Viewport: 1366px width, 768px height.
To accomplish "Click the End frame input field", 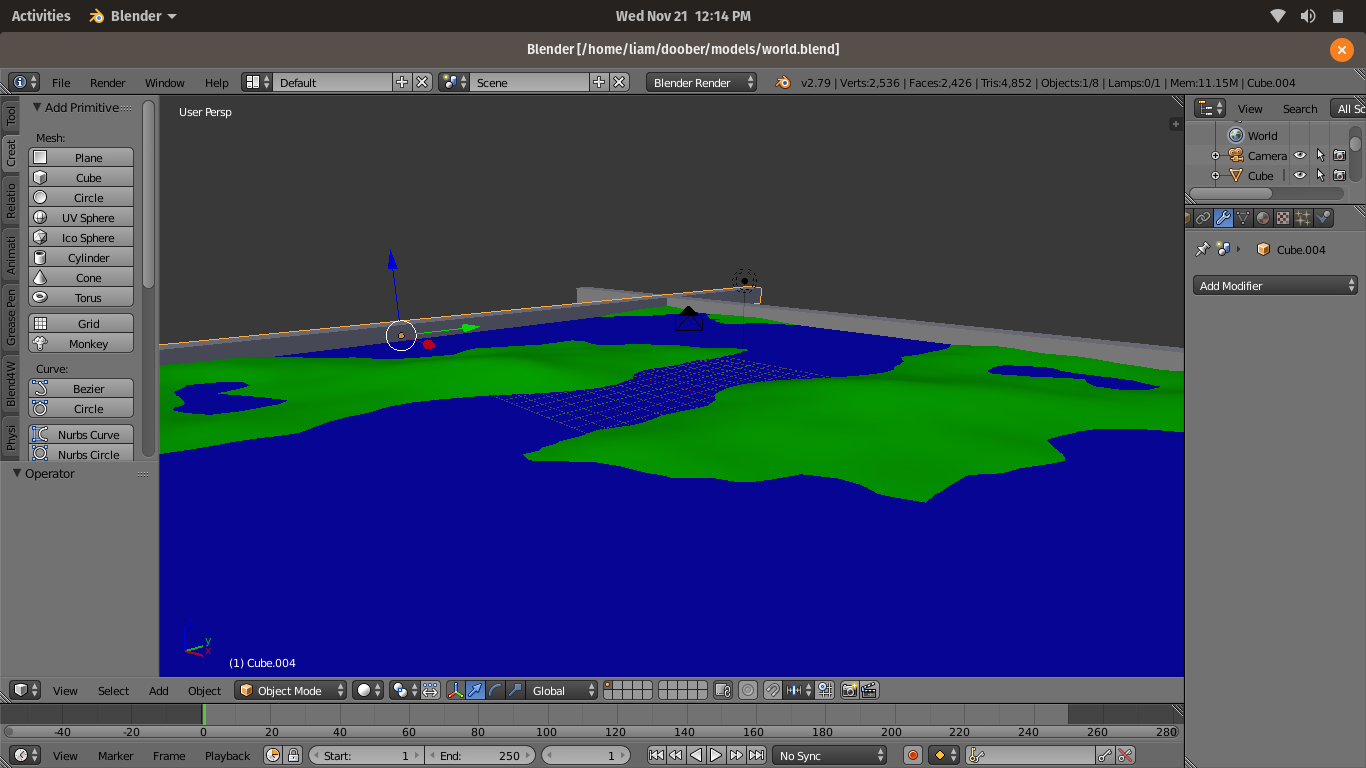I will [480, 756].
